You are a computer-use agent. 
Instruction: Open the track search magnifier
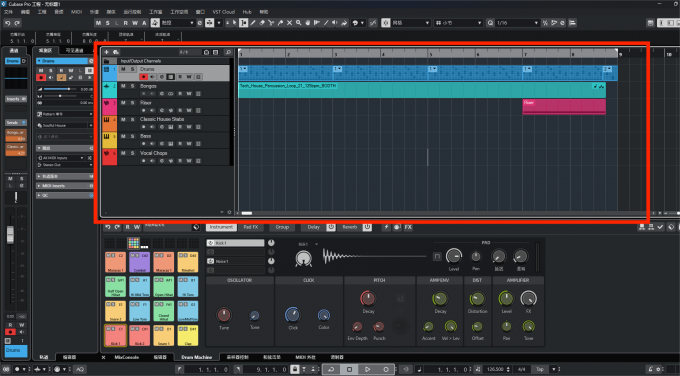pos(228,52)
